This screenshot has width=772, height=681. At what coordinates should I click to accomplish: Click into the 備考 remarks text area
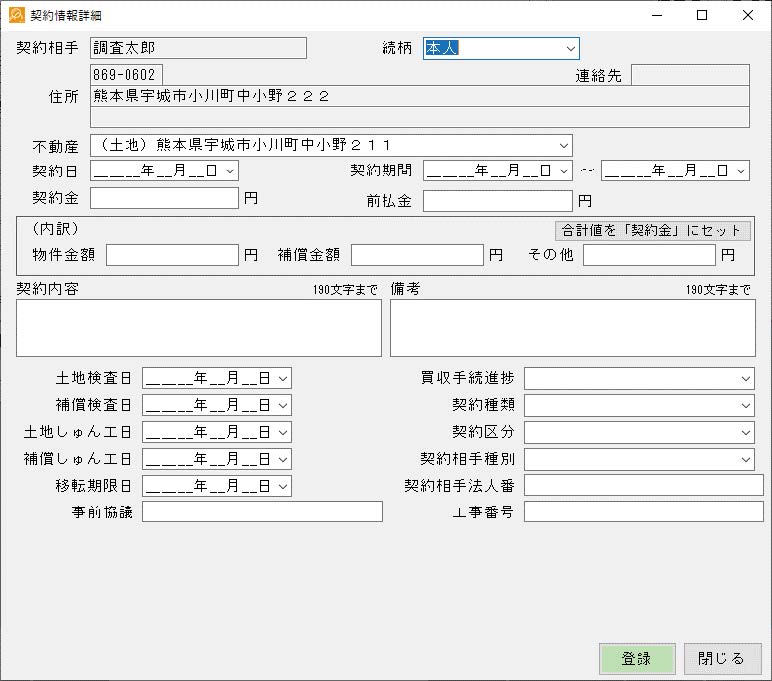point(572,328)
